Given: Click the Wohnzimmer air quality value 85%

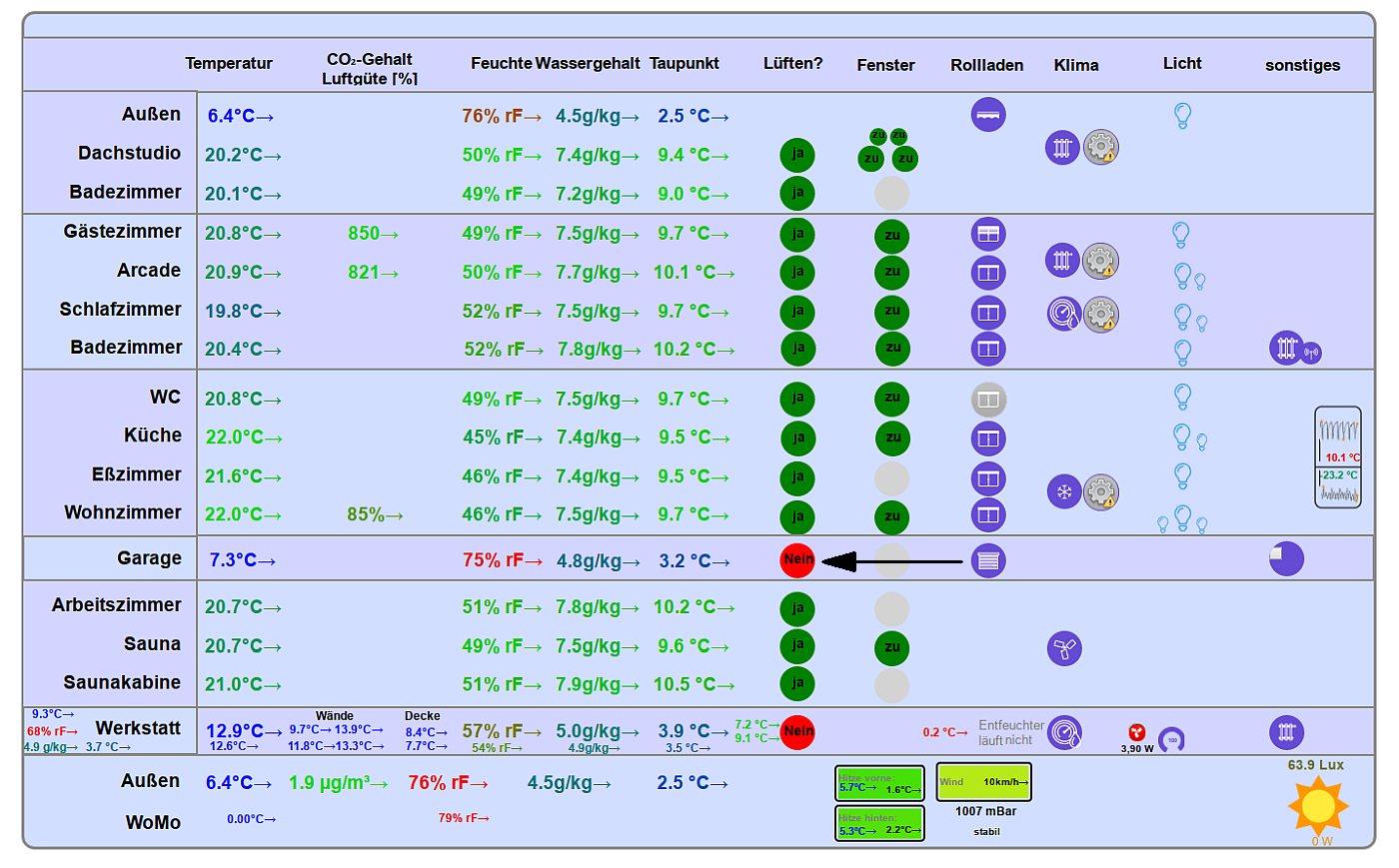Looking at the screenshot, I should pyautogui.click(x=375, y=515).
